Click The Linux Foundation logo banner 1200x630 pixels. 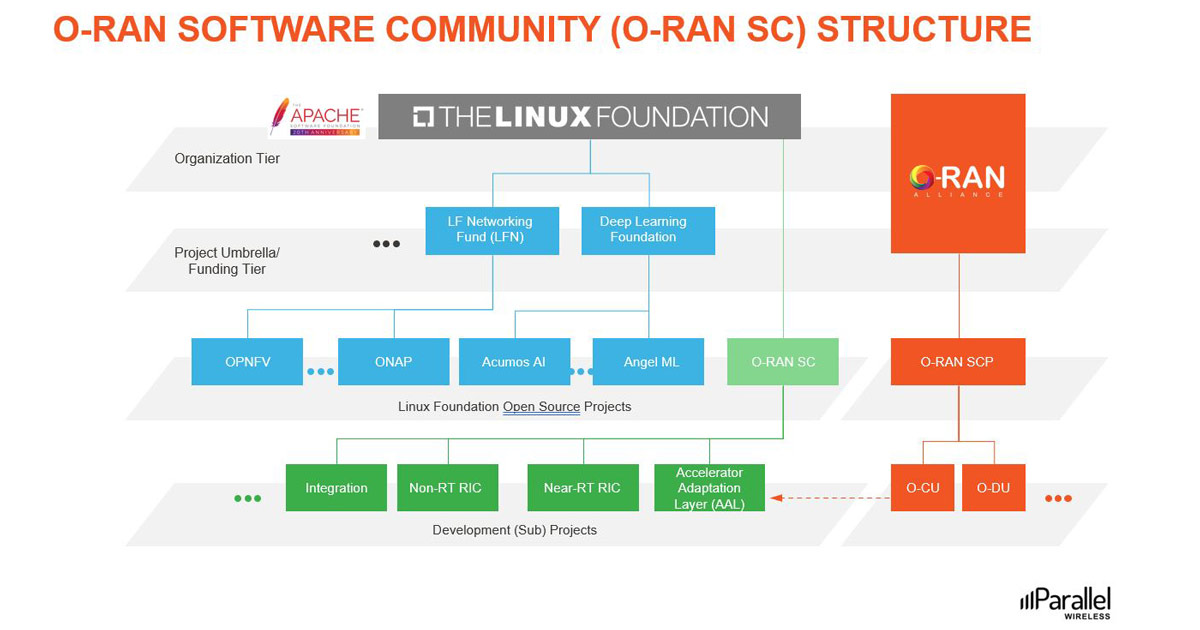[x=588, y=116]
